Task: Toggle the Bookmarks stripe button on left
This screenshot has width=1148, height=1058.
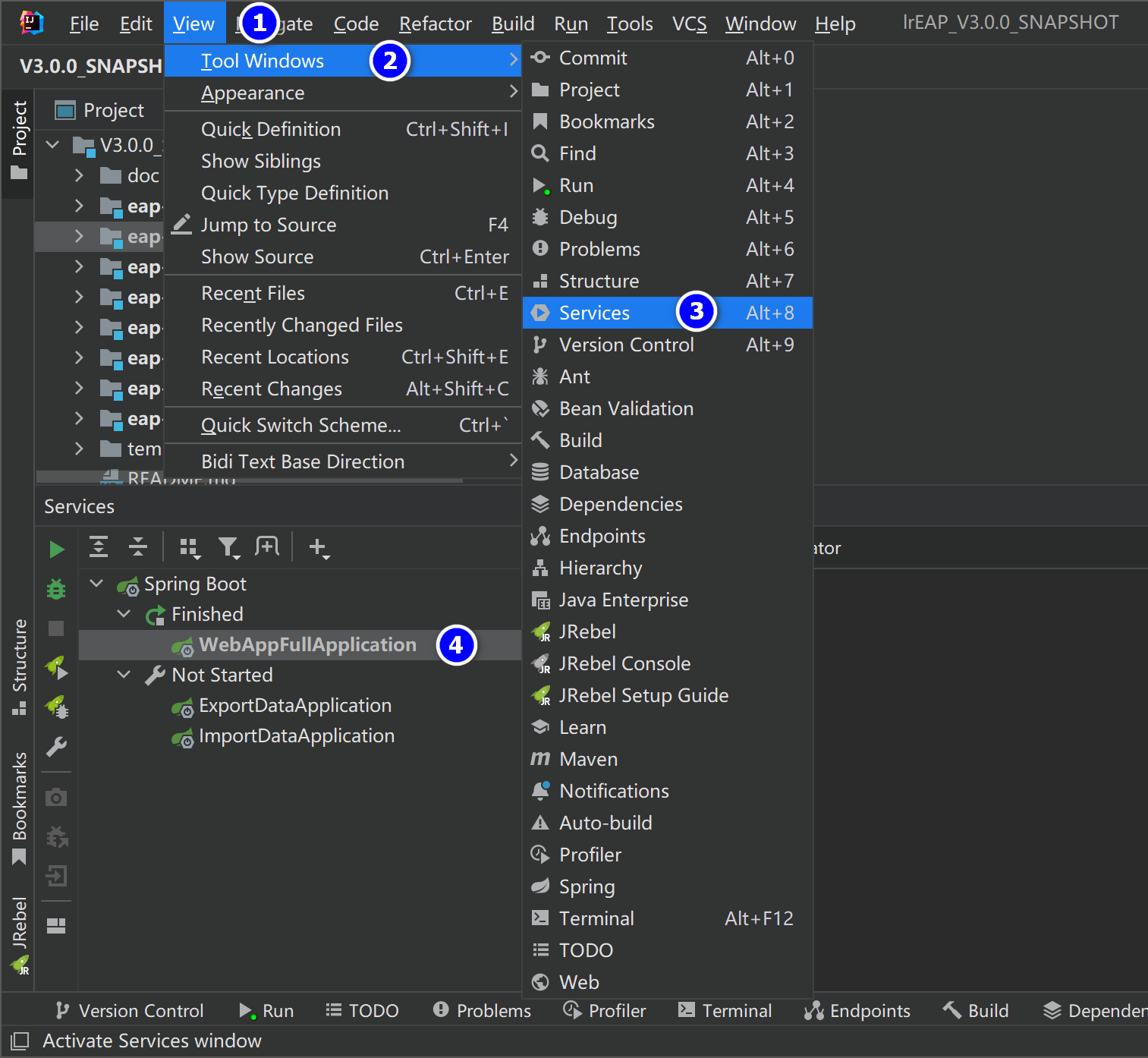Action: [19, 808]
